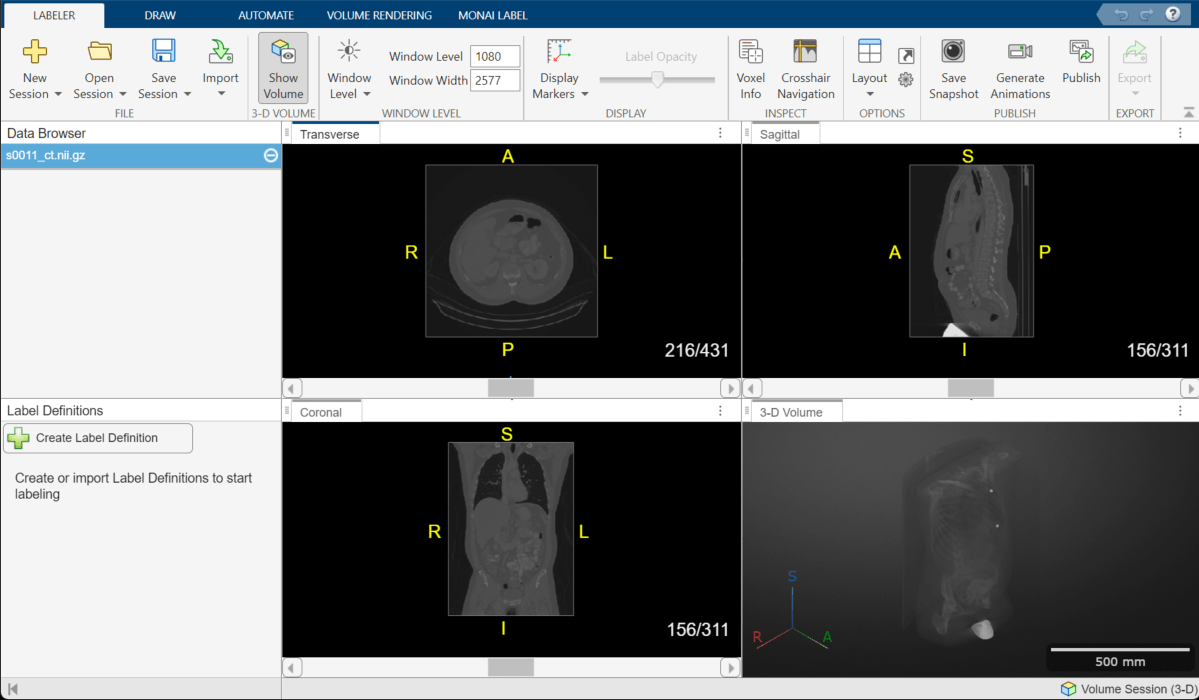Open the Voxel Info inspector
1199x700 pixels.
point(750,67)
